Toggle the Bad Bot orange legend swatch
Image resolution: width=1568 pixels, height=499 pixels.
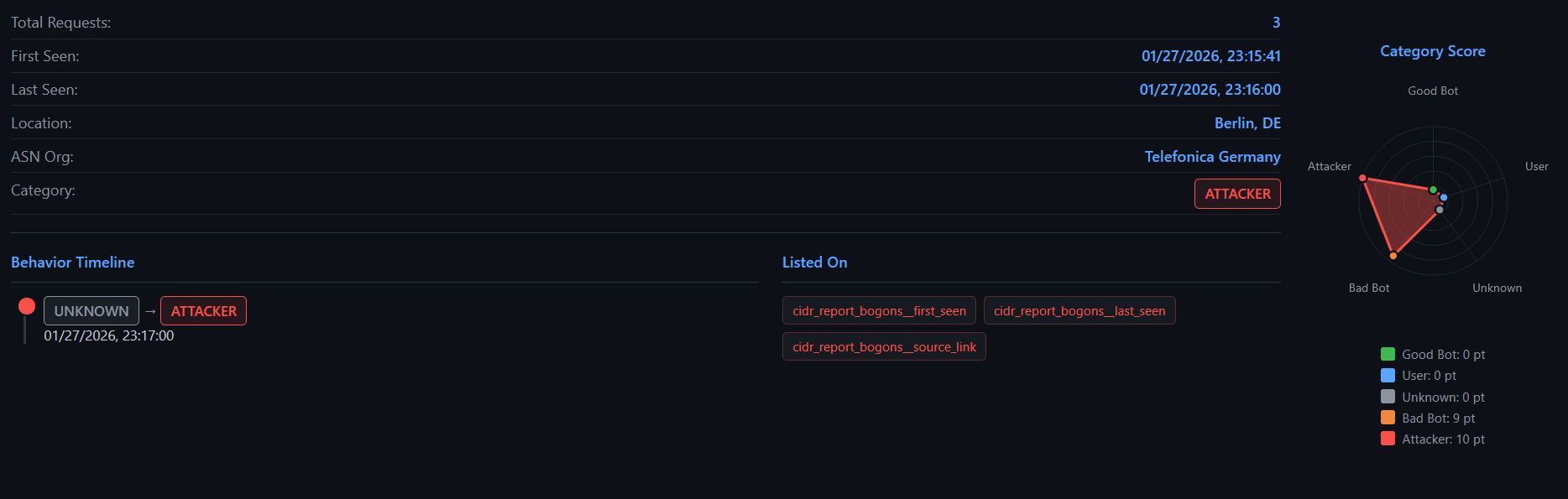[x=1388, y=418]
